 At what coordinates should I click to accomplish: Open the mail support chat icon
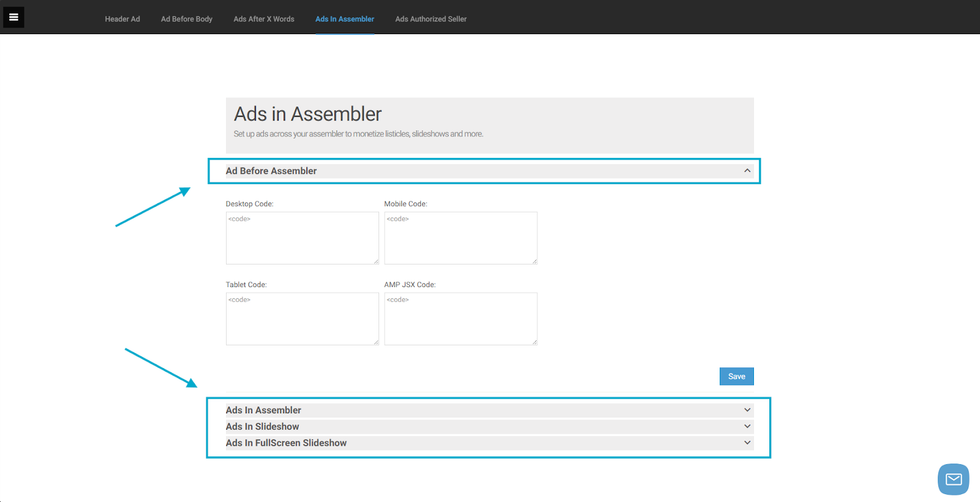pyautogui.click(x=953, y=479)
